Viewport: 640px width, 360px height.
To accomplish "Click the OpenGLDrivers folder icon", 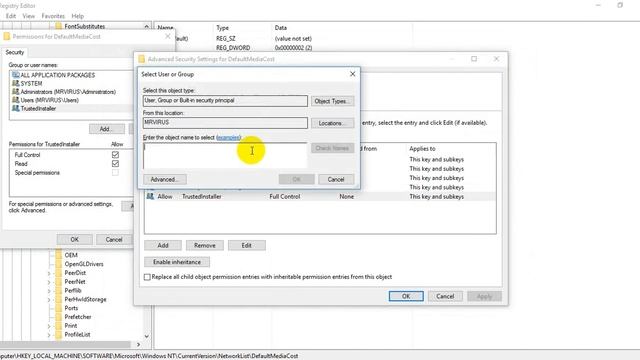I will (58, 264).
